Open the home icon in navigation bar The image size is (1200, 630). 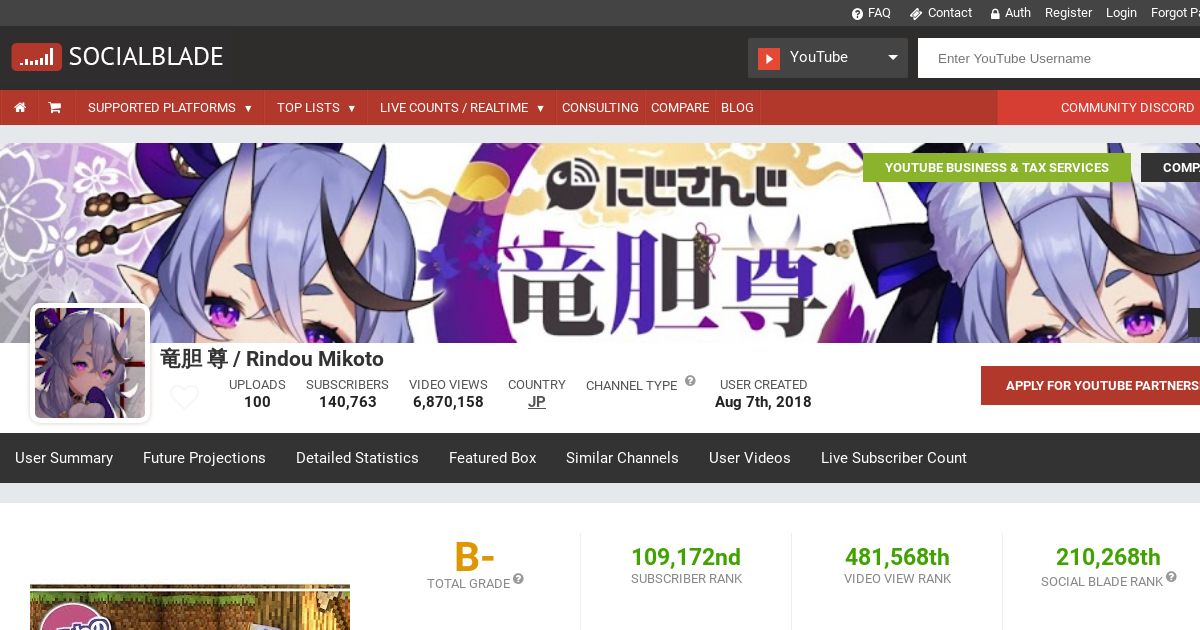(x=20, y=108)
